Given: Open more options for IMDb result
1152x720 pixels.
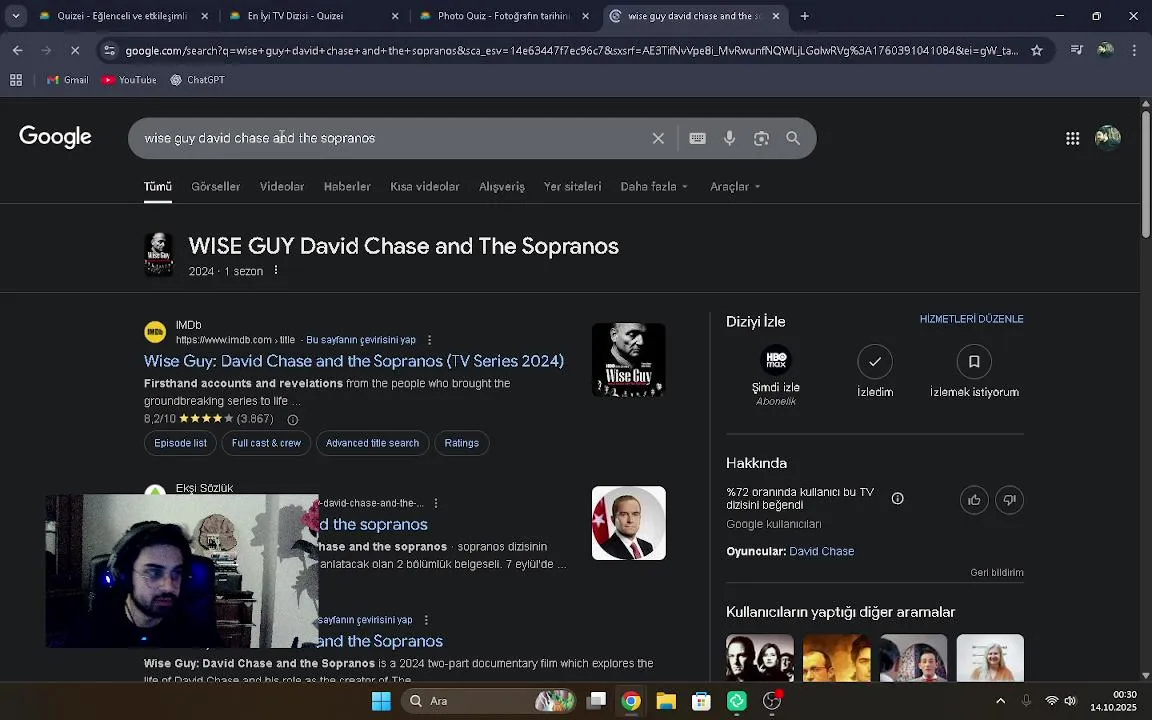Looking at the screenshot, I should click(429, 340).
